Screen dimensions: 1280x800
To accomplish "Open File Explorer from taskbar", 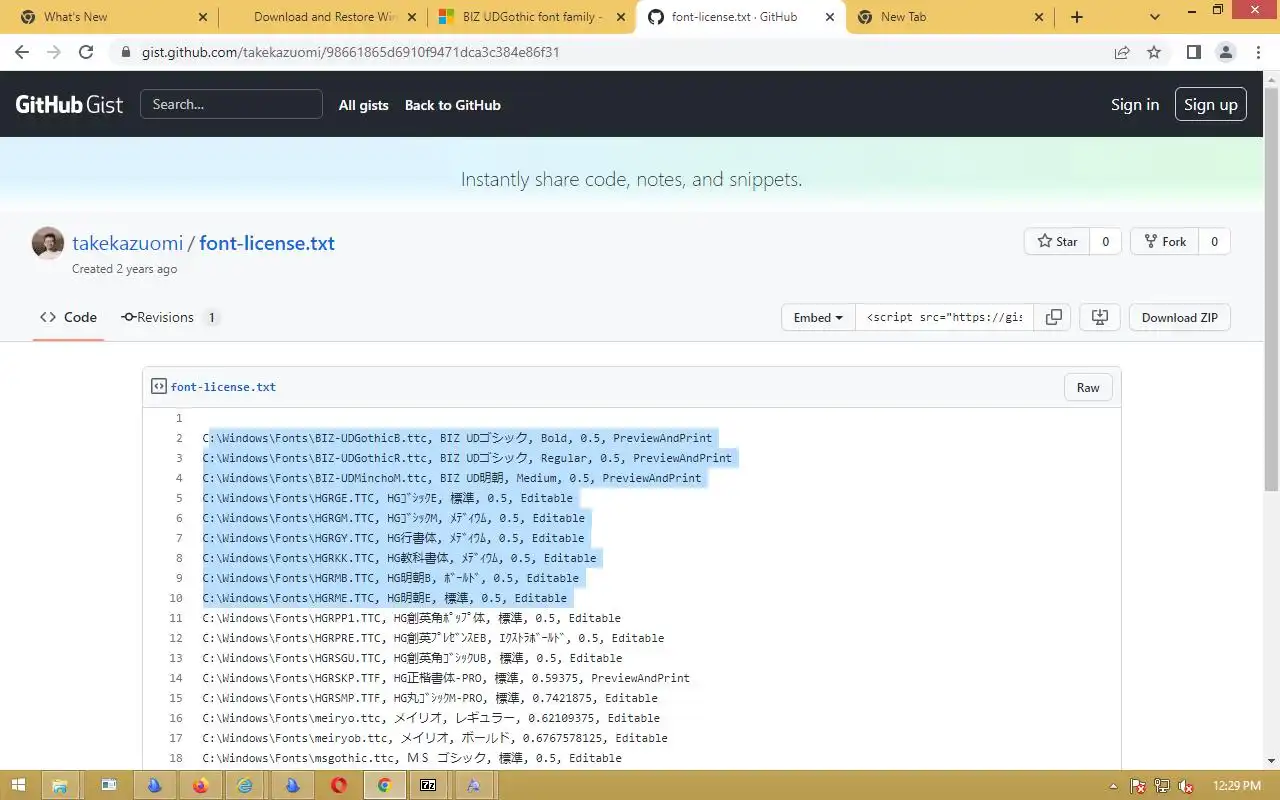I will [x=59, y=785].
